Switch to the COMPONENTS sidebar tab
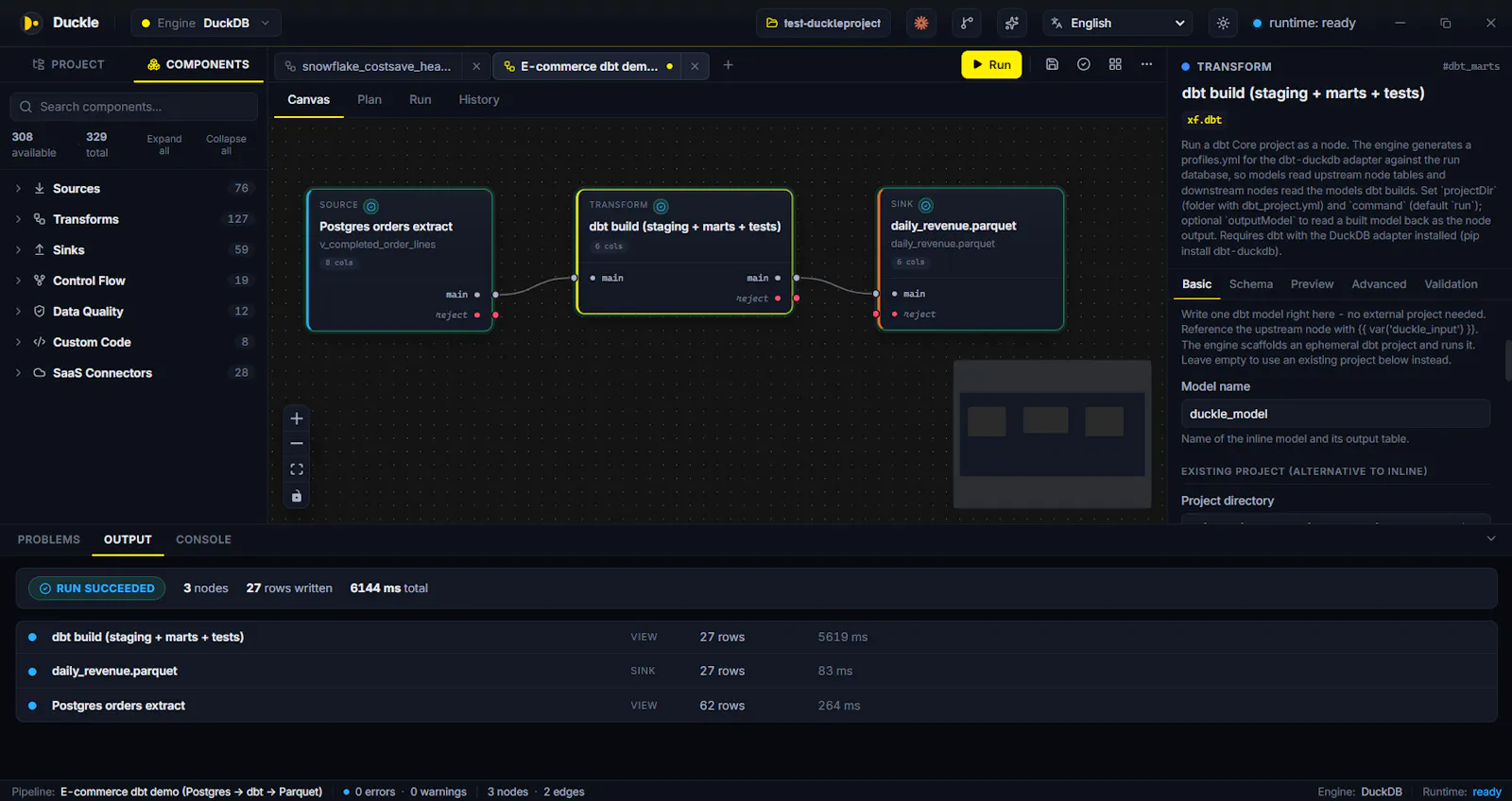 (x=198, y=64)
